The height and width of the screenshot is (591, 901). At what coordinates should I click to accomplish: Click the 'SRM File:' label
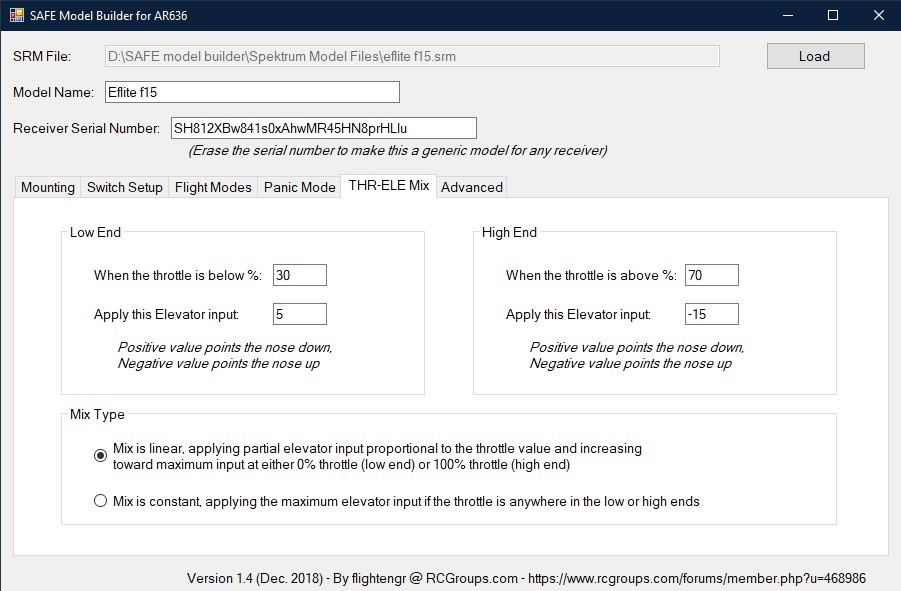coord(42,56)
